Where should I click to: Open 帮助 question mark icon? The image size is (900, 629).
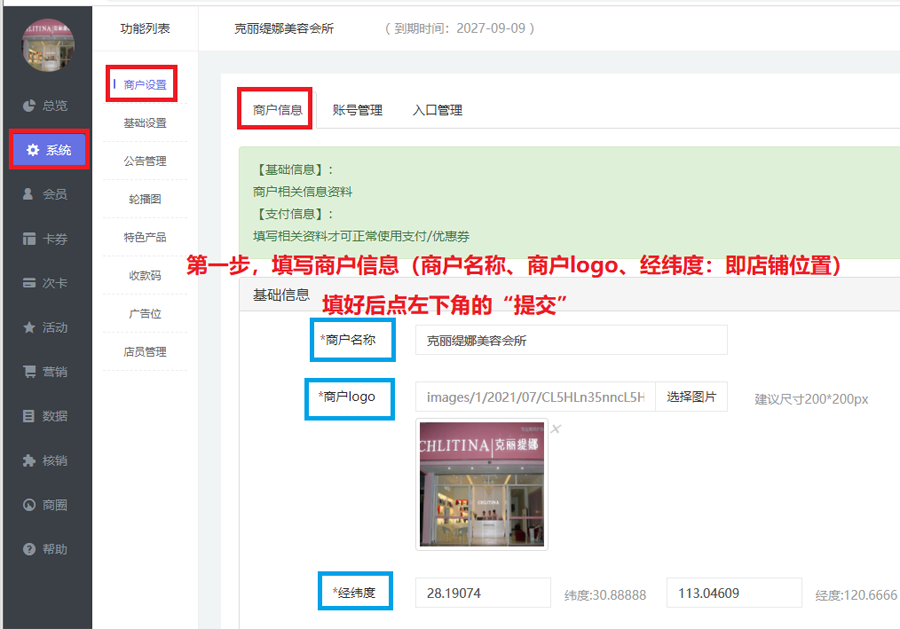[x=29, y=549]
